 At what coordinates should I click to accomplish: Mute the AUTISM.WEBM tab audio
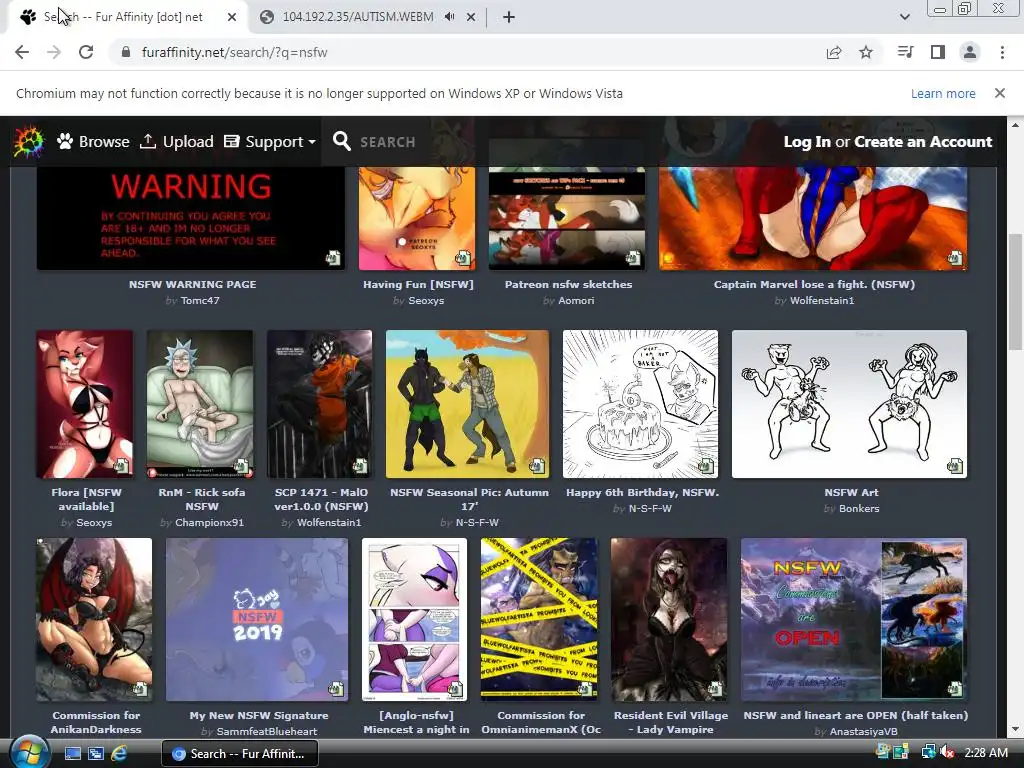(x=449, y=17)
